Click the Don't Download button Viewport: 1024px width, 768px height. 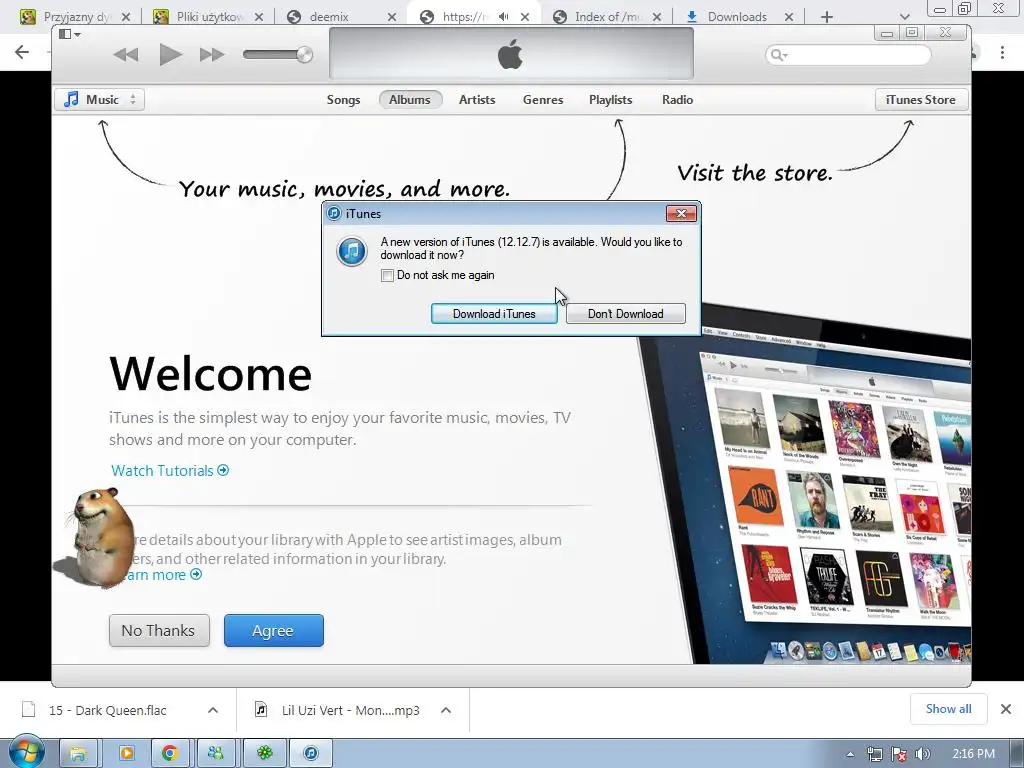point(626,313)
